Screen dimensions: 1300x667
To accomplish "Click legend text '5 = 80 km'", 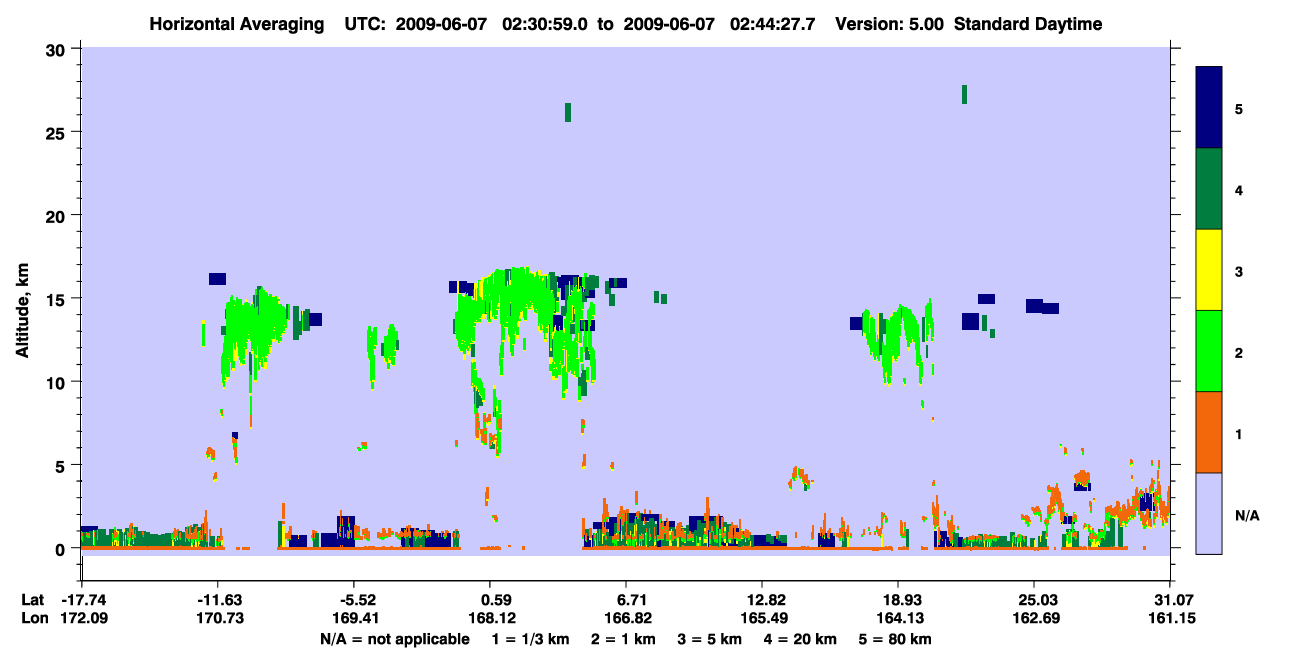I will click(x=895, y=639).
